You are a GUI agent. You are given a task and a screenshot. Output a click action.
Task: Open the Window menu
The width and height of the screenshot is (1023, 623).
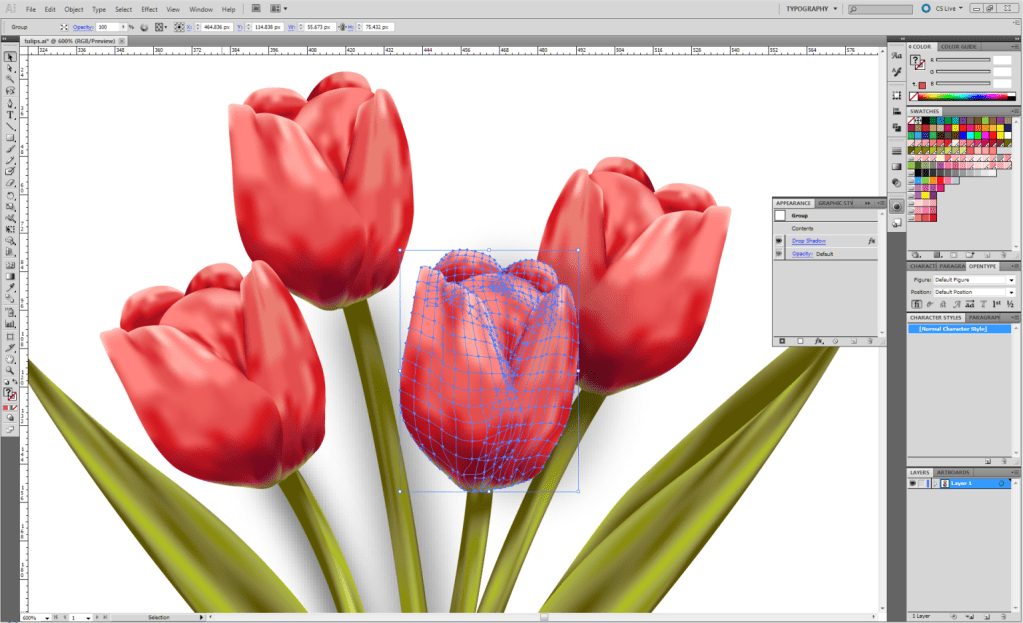click(x=200, y=9)
